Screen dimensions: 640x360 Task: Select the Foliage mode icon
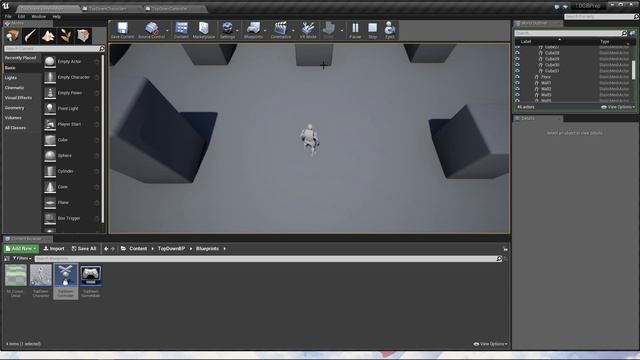(x=66, y=36)
